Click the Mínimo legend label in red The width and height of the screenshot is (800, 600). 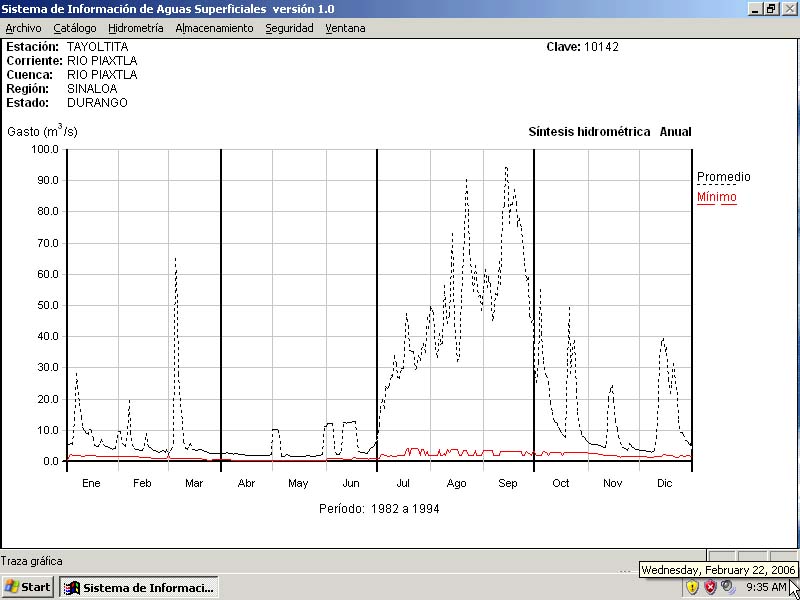[x=716, y=197]
